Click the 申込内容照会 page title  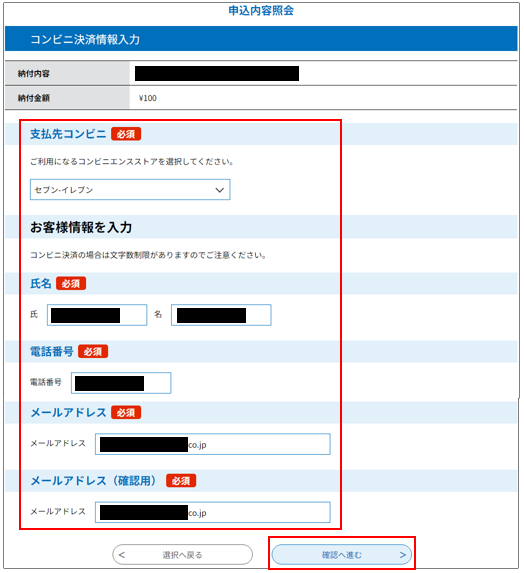261,11
